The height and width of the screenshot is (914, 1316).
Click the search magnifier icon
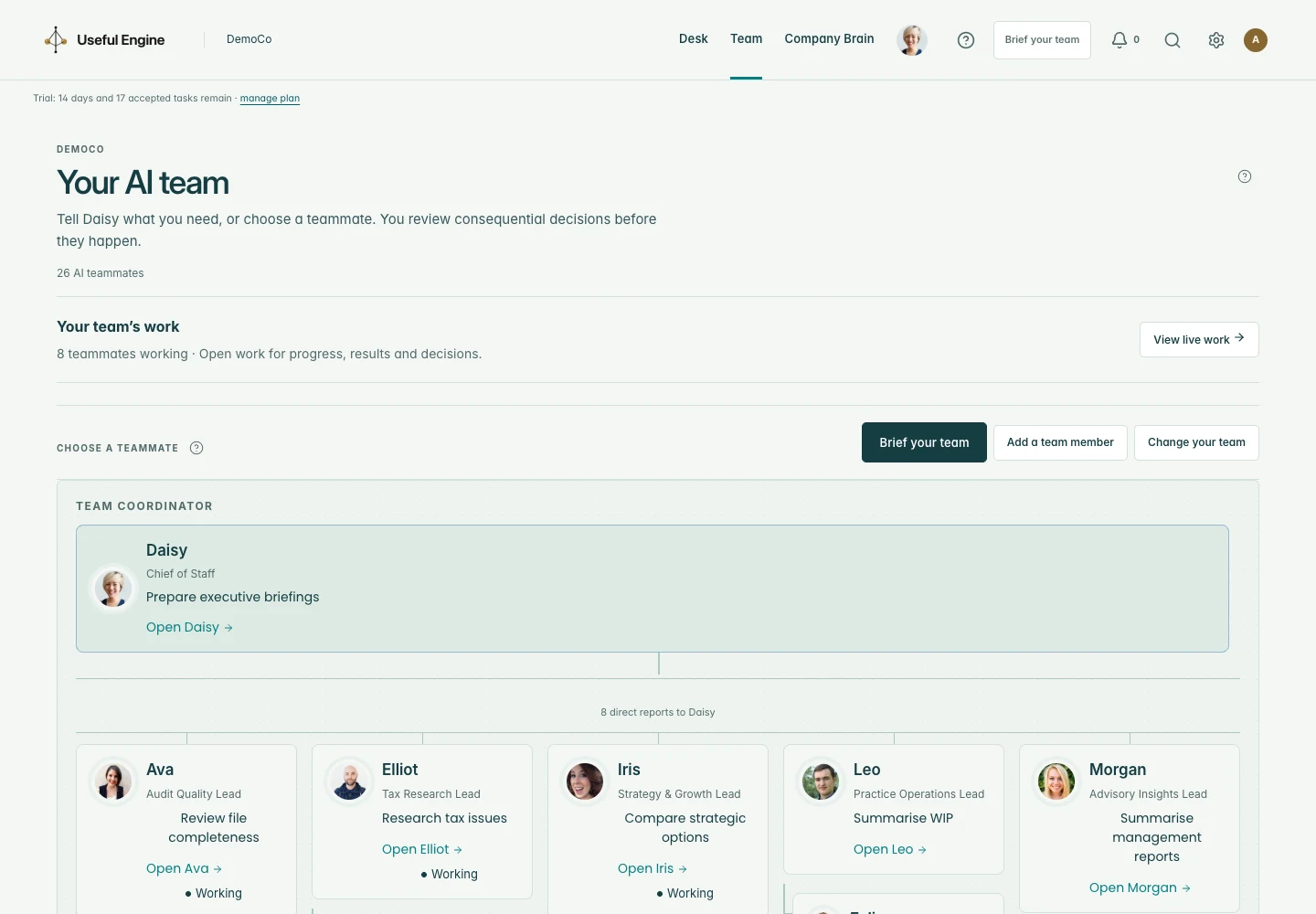[x=1173, y=40]
